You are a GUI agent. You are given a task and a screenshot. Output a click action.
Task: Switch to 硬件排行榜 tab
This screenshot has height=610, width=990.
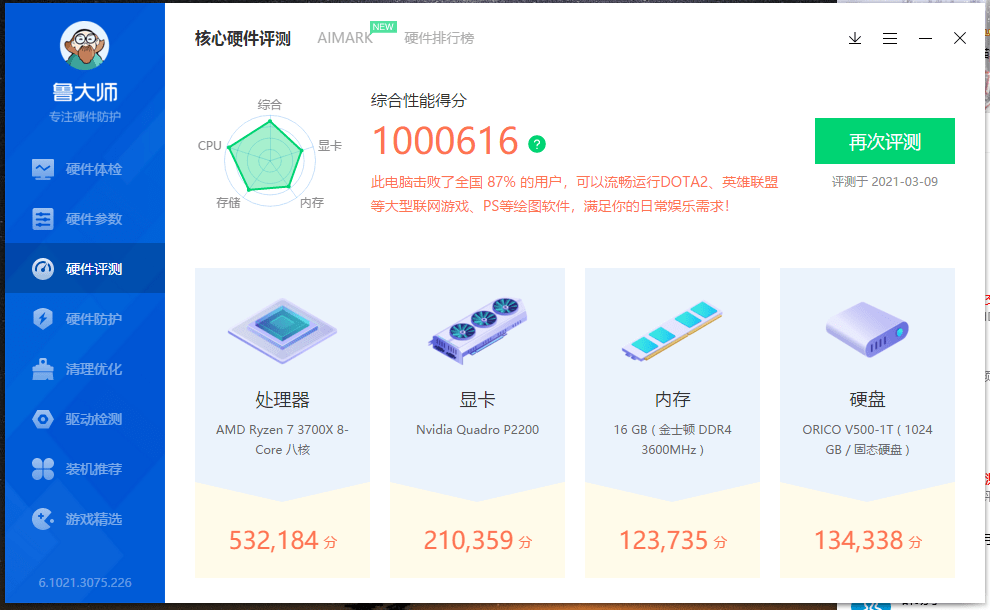[439, 39]
